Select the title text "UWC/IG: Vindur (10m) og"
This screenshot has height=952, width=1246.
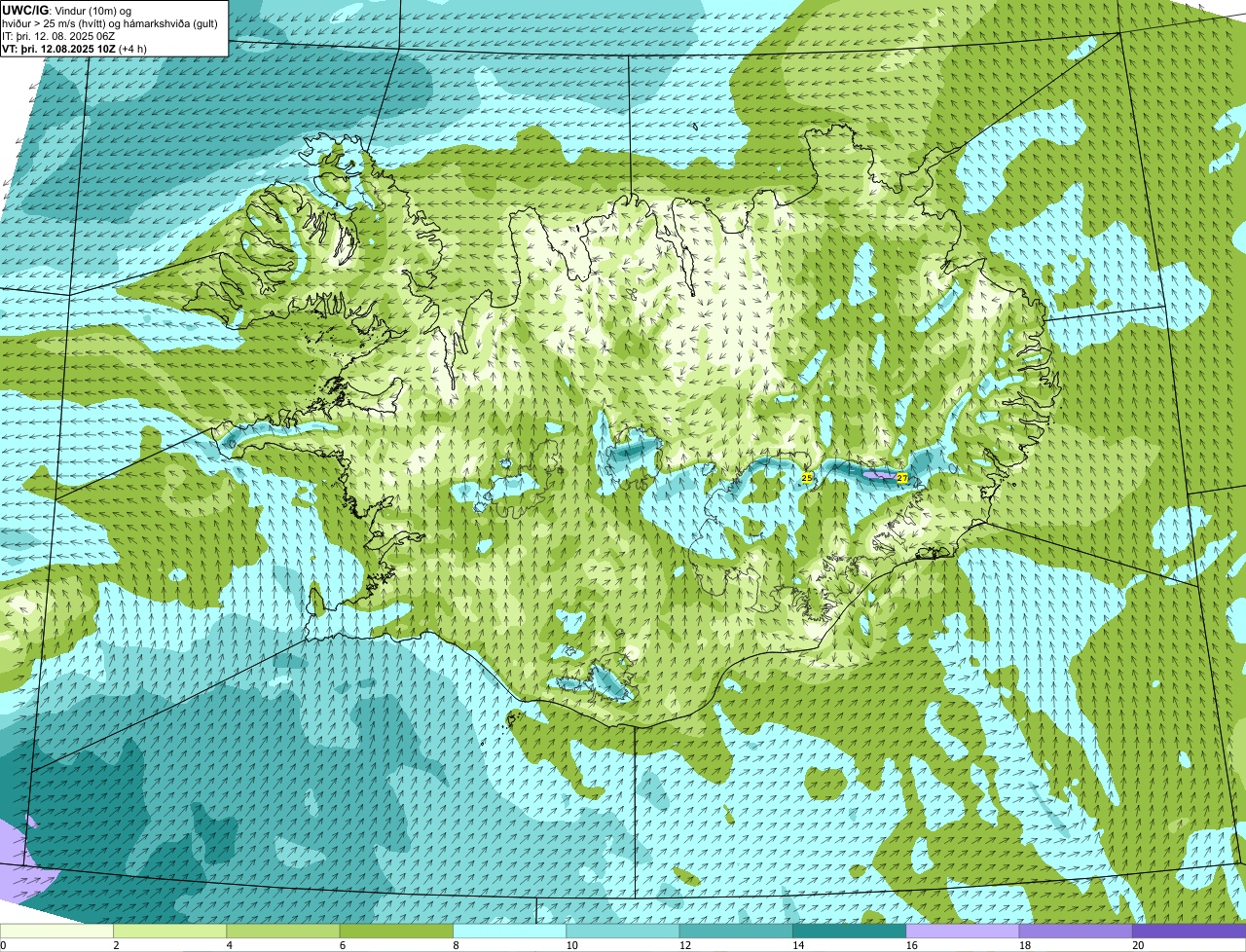[x=67, y=10]
